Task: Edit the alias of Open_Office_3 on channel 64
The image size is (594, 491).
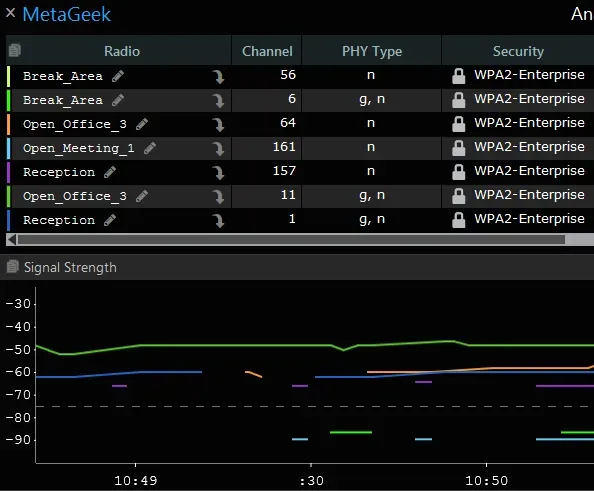Action: tap(142, 124)
